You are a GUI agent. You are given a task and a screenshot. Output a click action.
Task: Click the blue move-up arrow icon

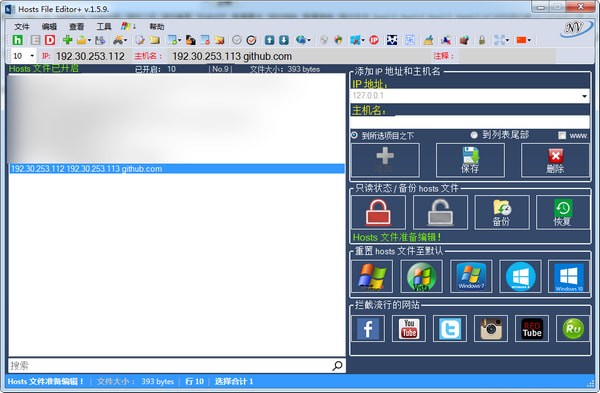[x=269, y=40]
